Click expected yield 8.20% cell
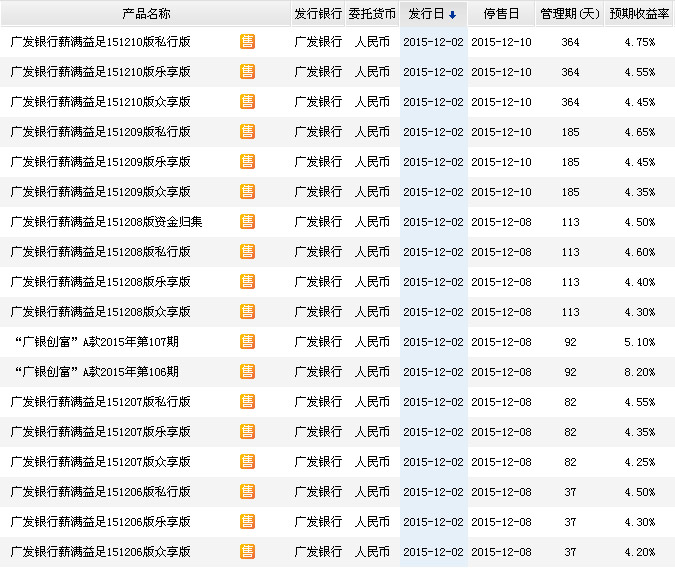 click(x=640, y=372)
